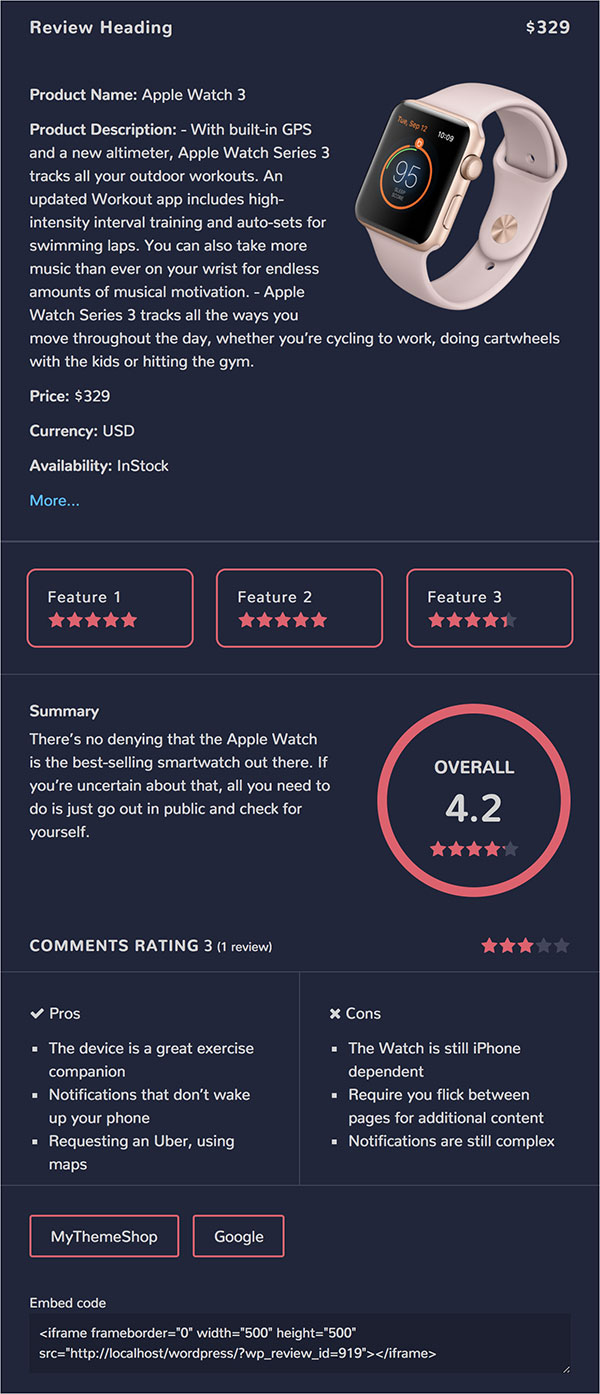The image size is (600, 1394).
Task: Click the Feature 3 box
Action: pyautogui.click(x=490, y=608)
